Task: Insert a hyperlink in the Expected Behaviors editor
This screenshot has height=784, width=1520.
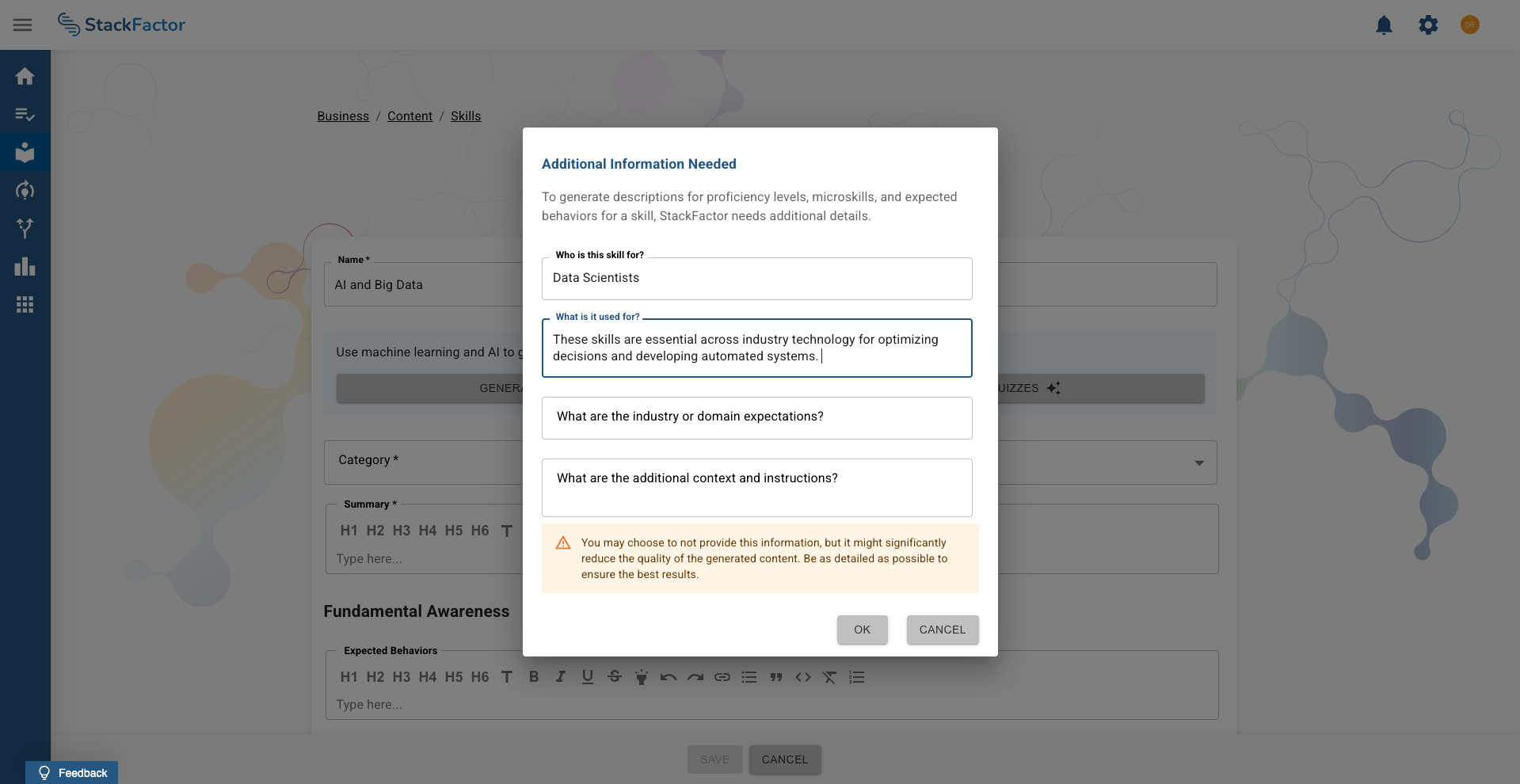Action: 722,677
